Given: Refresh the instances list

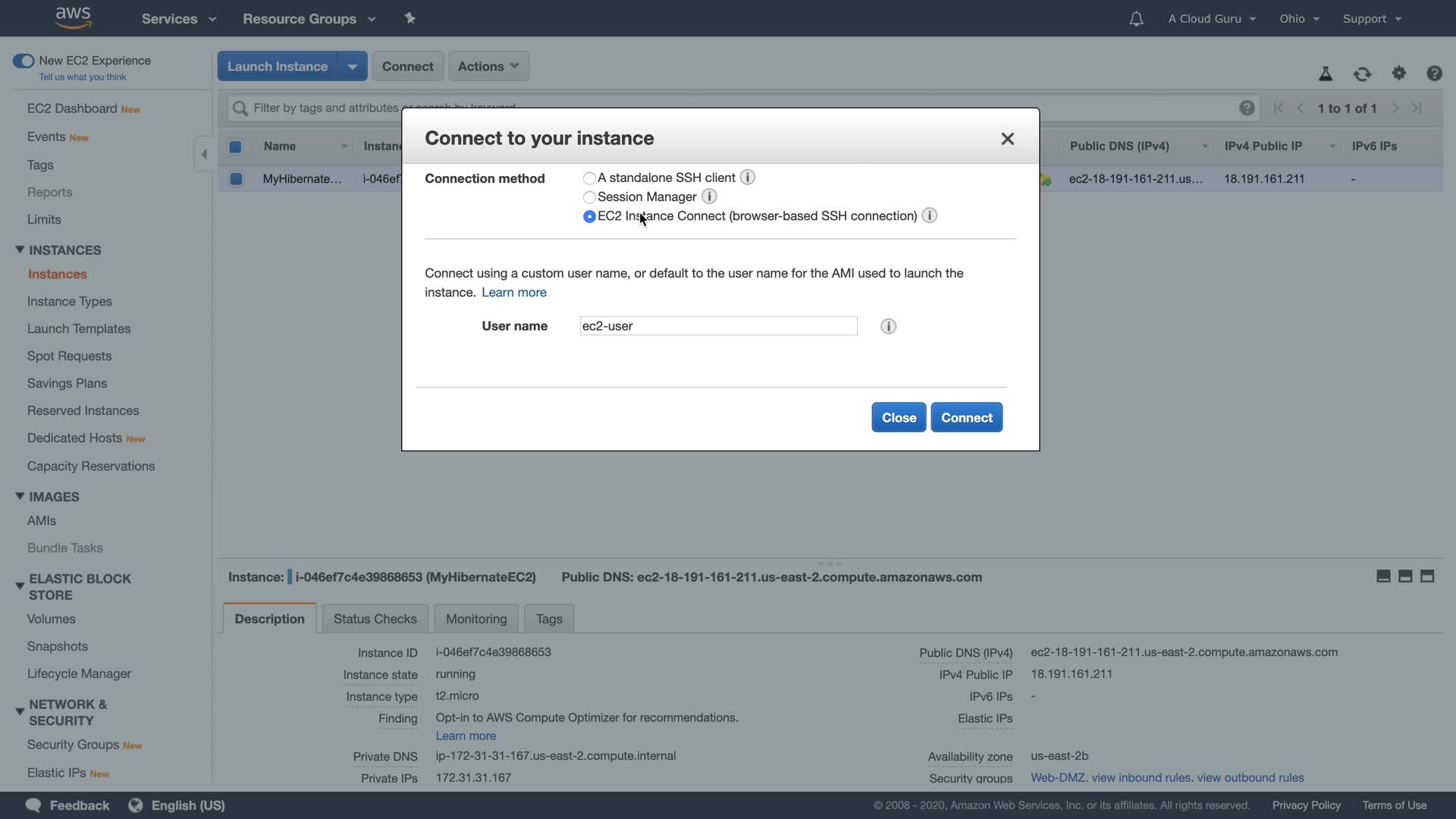Looking at the screenshot, I should (1362, 74).
